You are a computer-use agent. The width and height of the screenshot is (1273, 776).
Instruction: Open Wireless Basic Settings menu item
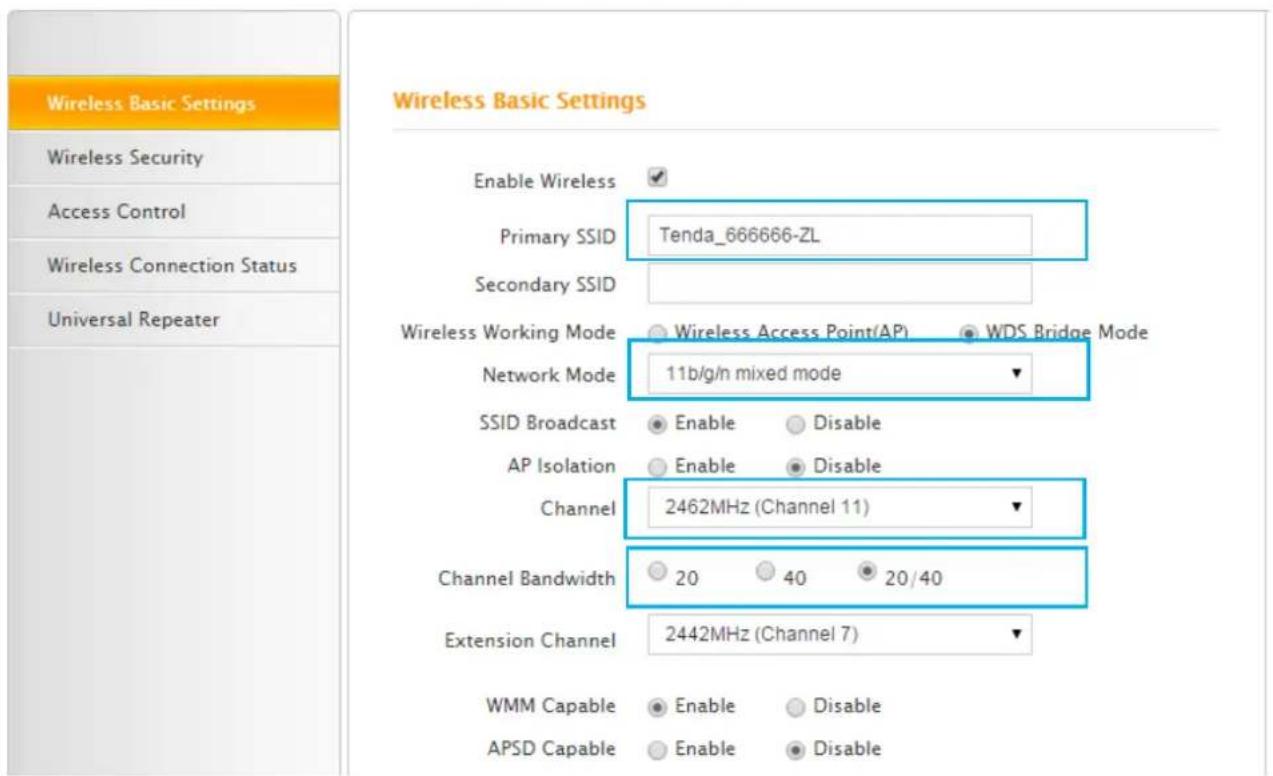pyautogui.click(x=173, y=103)
